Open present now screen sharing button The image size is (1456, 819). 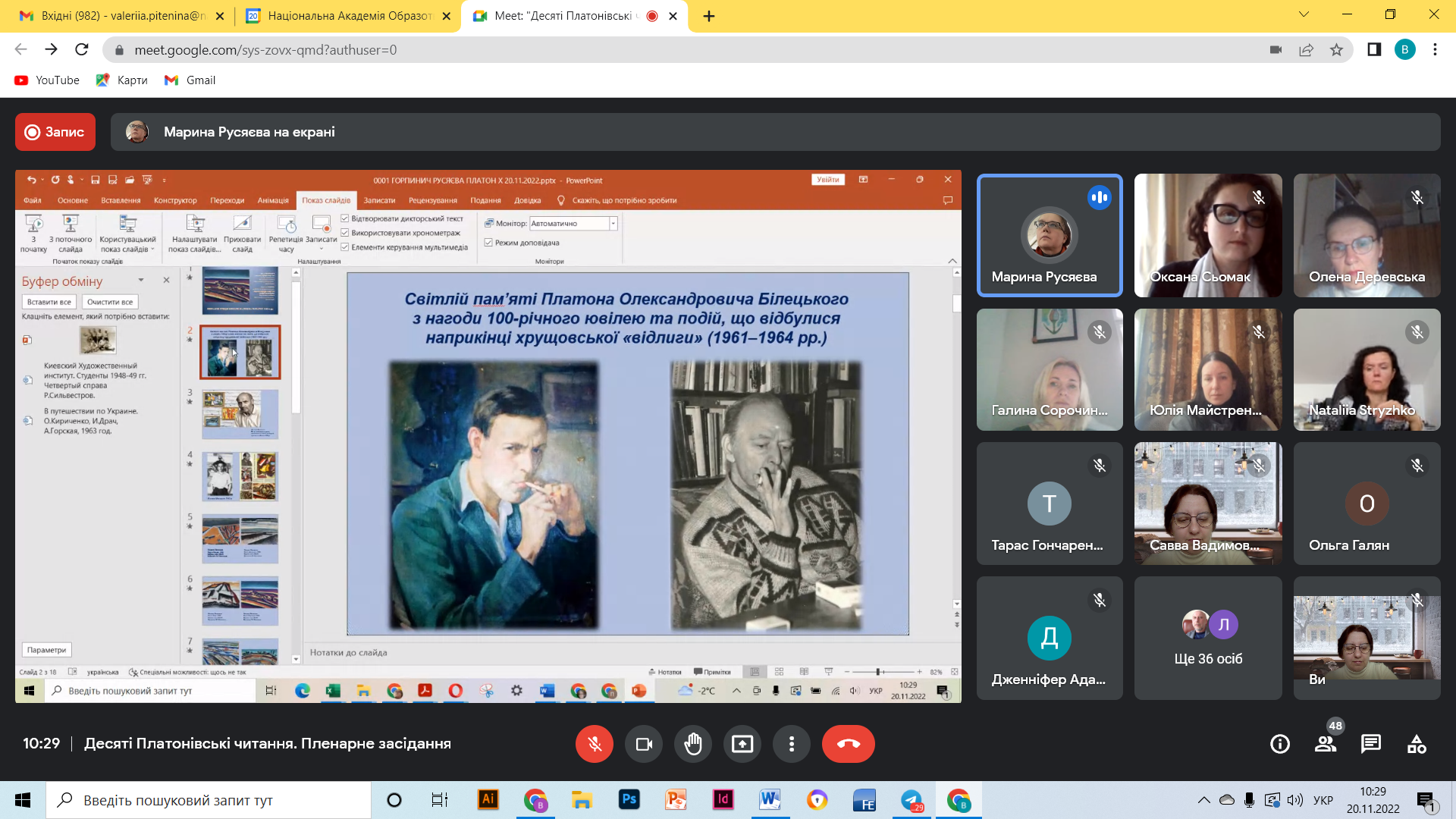click(742, 744)
